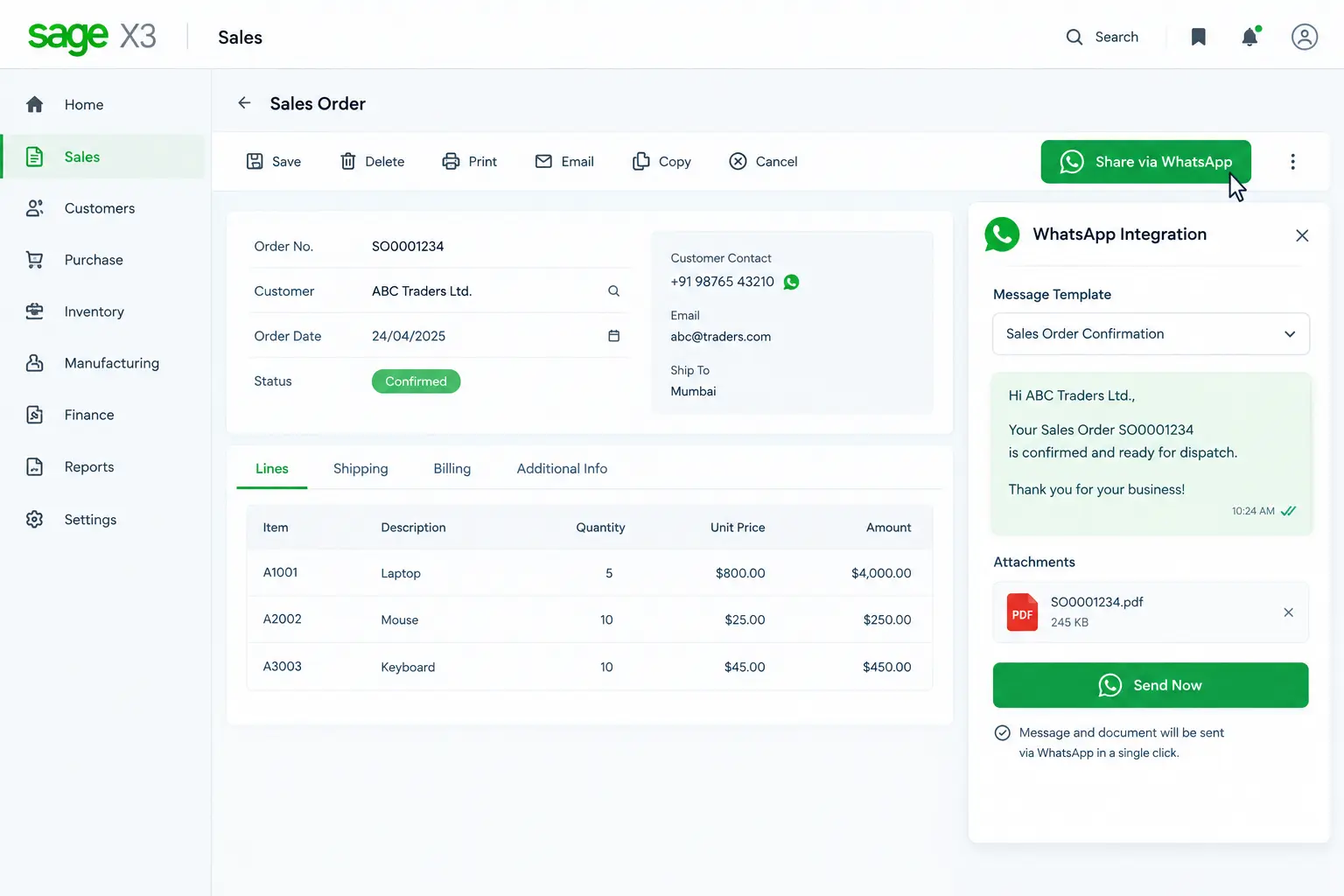
Task: Click the Quantity column header
Action: [x=600, y=528]
